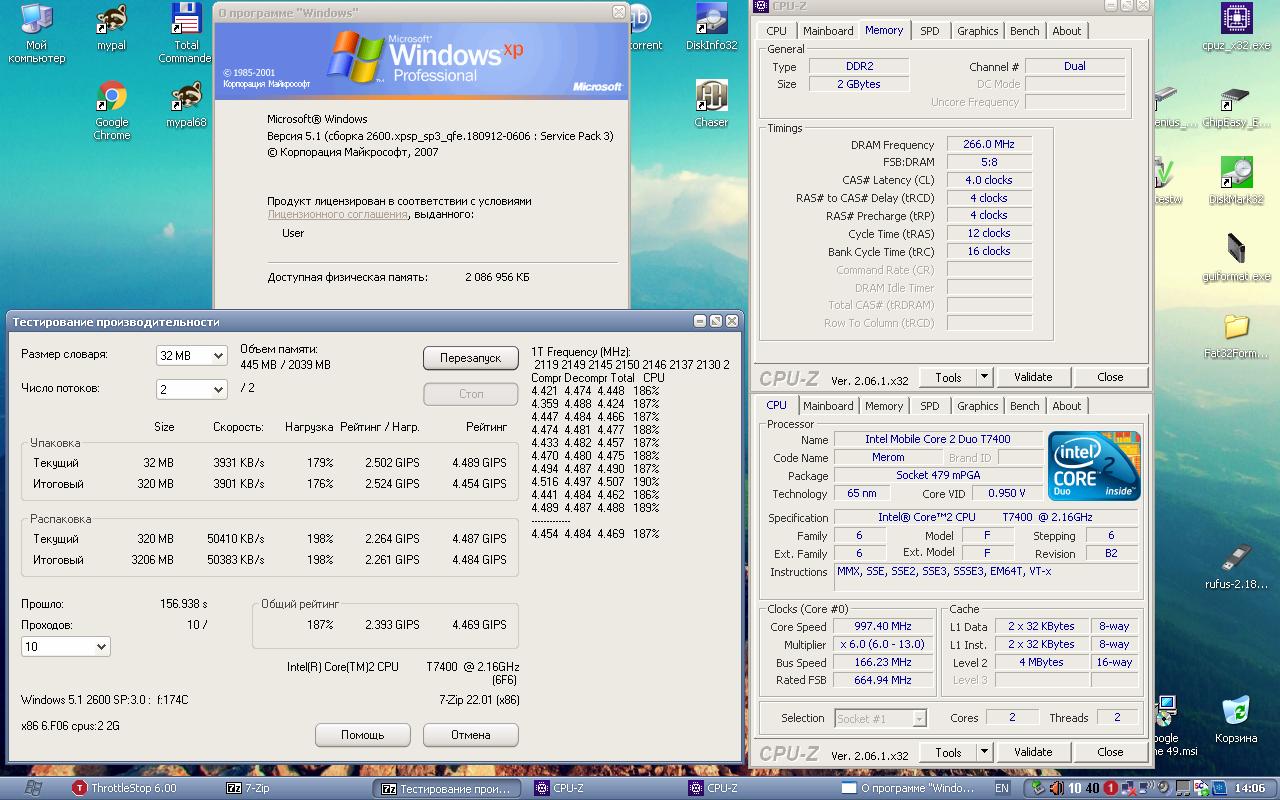Open Tools dropdown arrow in the lower CPU-Z window
The image size is (1280, 800).
984,752
